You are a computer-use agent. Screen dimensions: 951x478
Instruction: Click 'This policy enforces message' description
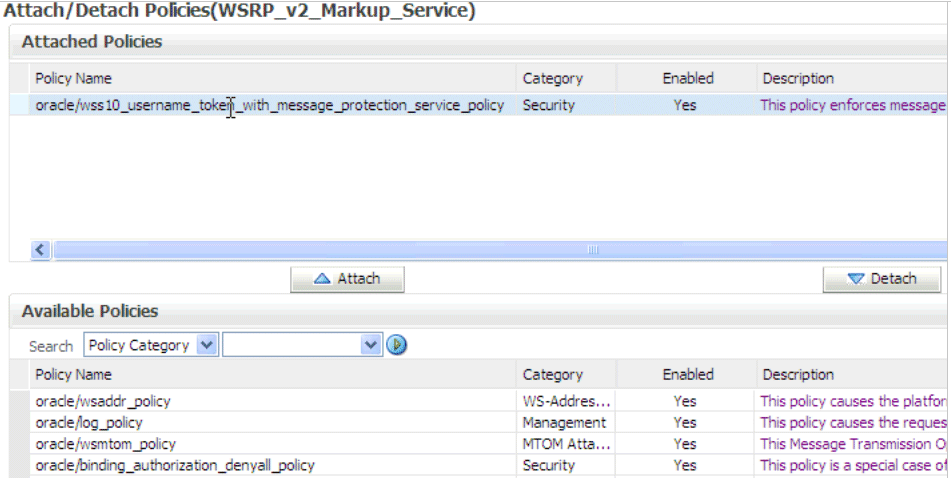point(853,105)
